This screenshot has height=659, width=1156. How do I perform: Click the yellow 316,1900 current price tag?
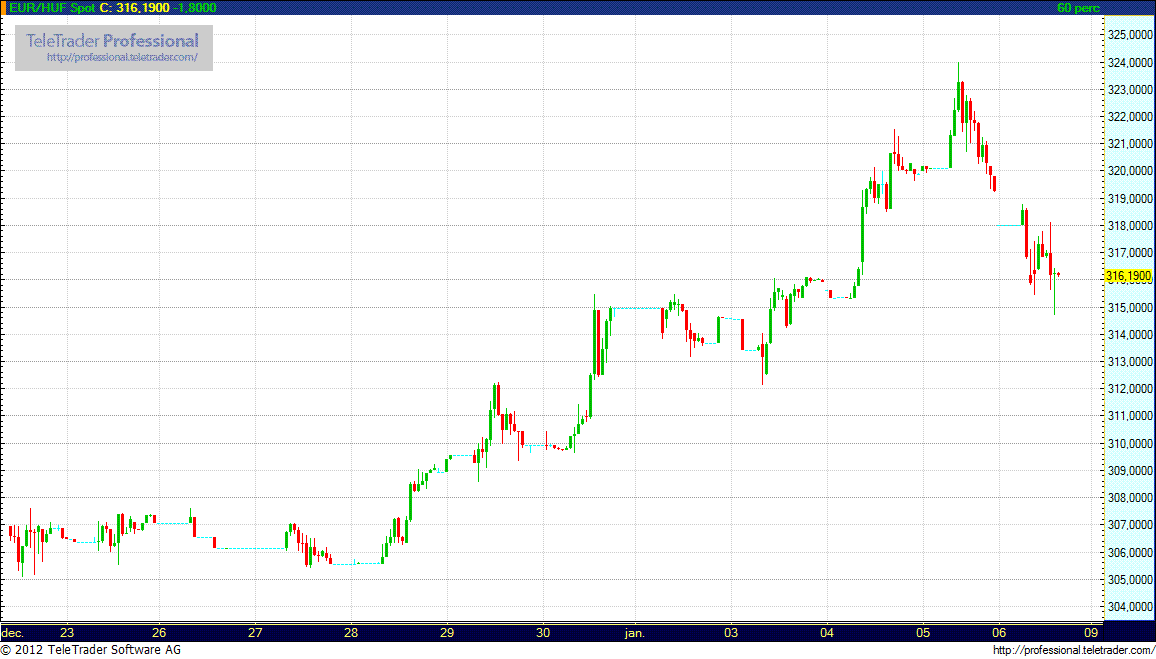click(1129, 277)
